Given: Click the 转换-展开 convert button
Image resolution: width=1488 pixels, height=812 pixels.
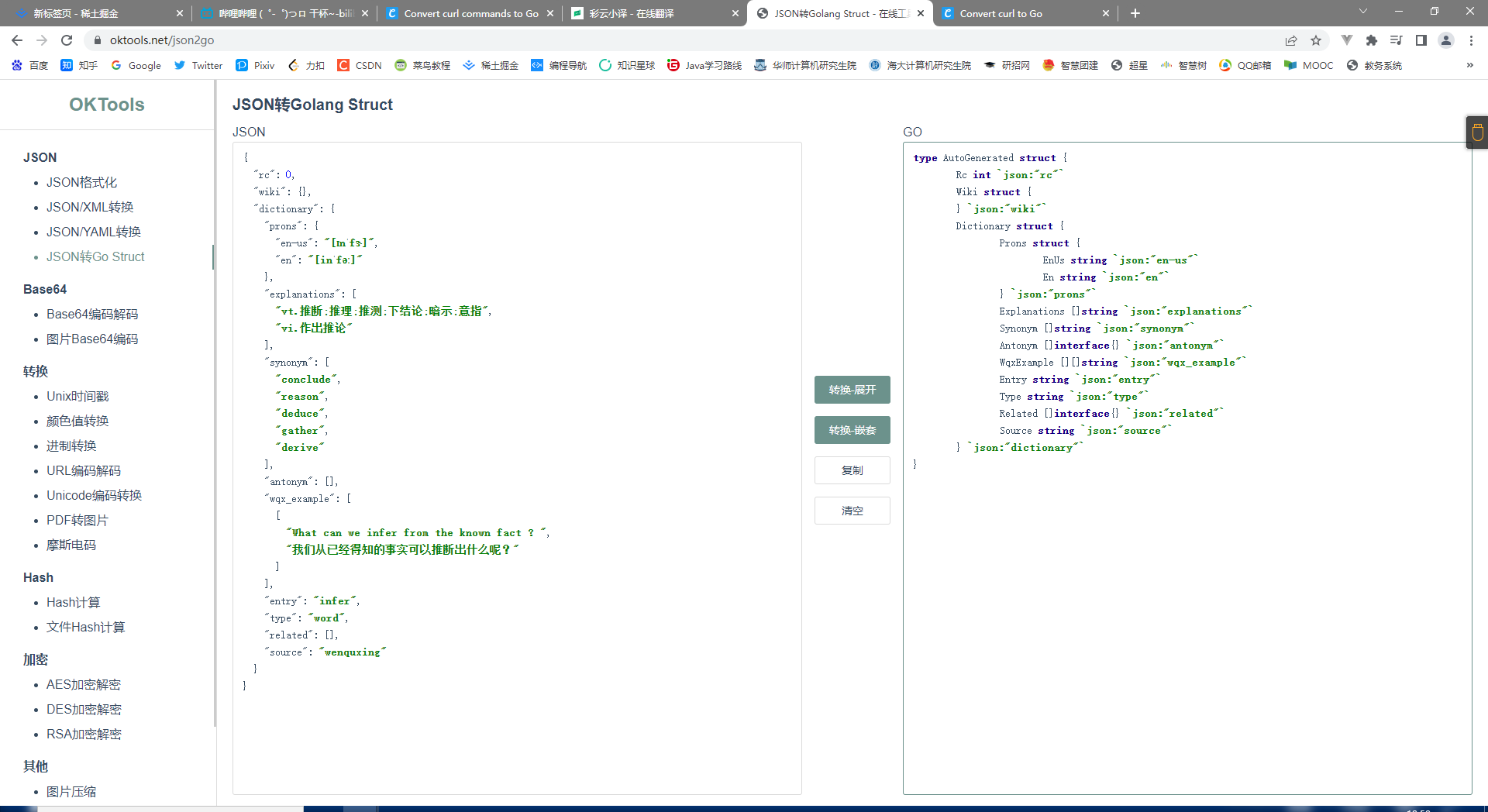Looking at the screenshot, I should (852, 390).
